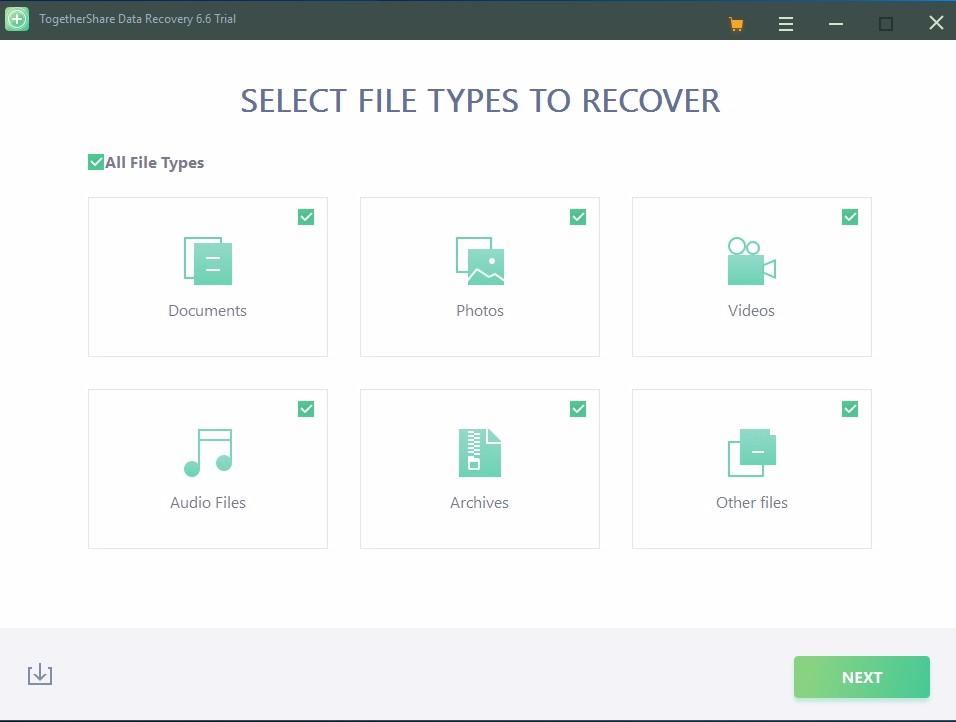Click the Documents file type icon

tap(208, 261)
